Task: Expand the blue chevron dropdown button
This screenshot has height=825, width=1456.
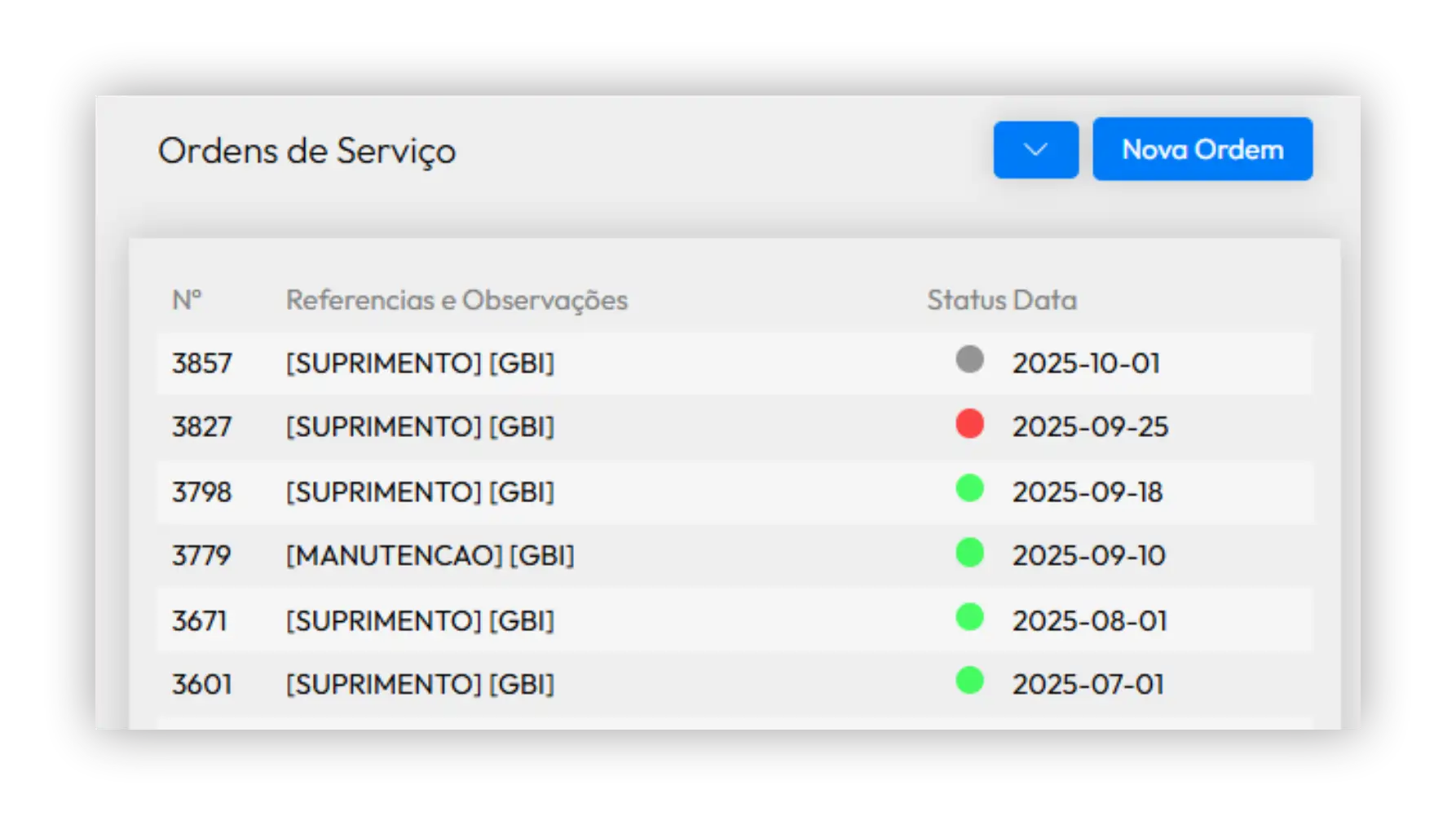Action: click(1035, 150)
